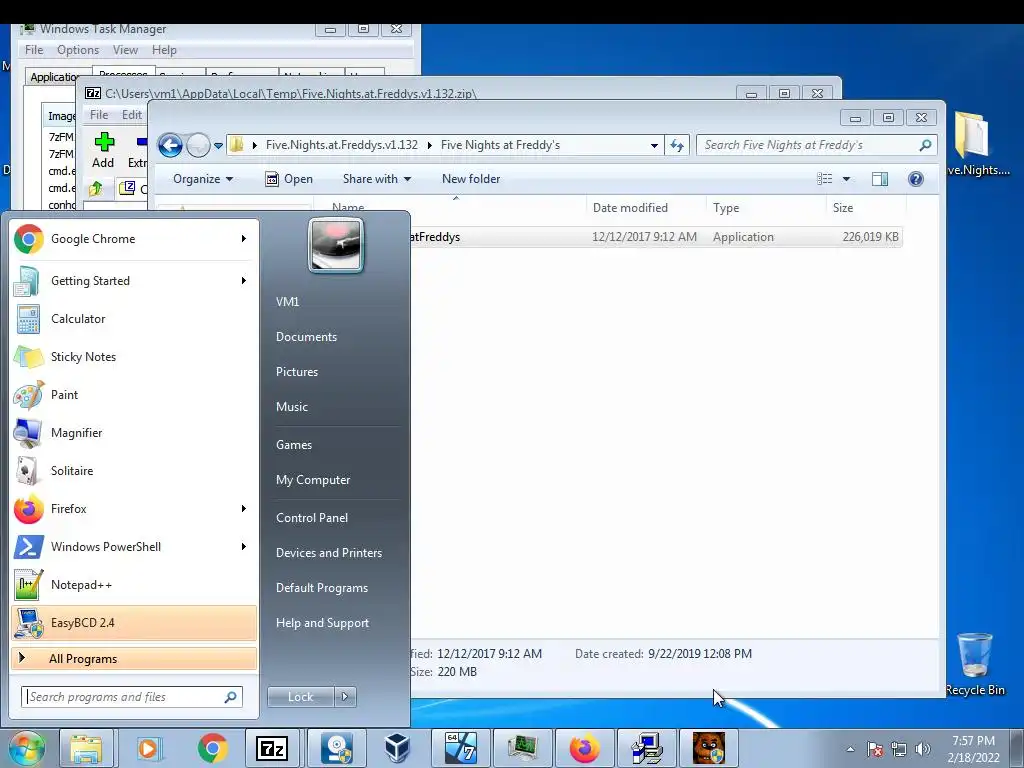Open address bar history dropdown
The image size is (1024, 768).
pyautogui.click(x=654, y=145)
